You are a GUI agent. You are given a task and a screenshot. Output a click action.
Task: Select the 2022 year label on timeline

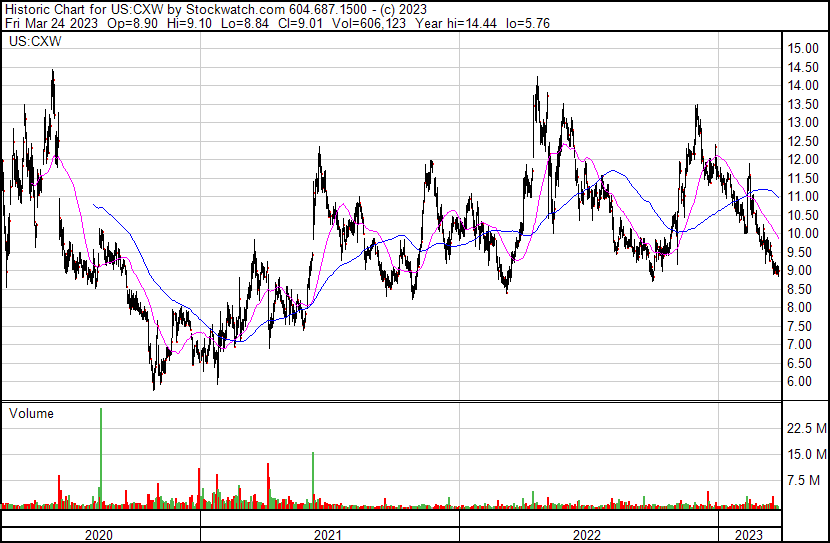coord(586,535)
